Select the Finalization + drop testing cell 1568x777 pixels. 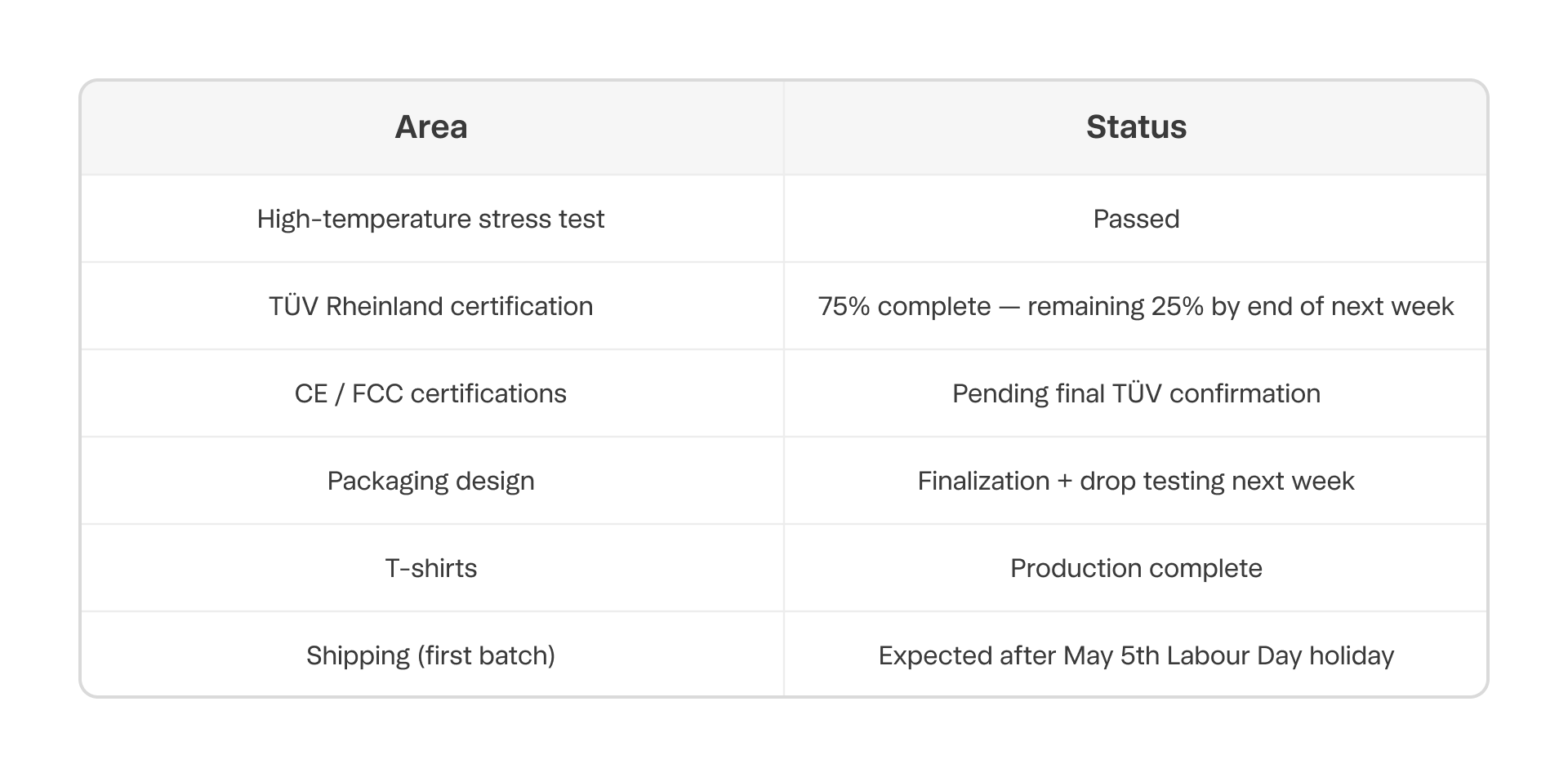pos(1136,481)
